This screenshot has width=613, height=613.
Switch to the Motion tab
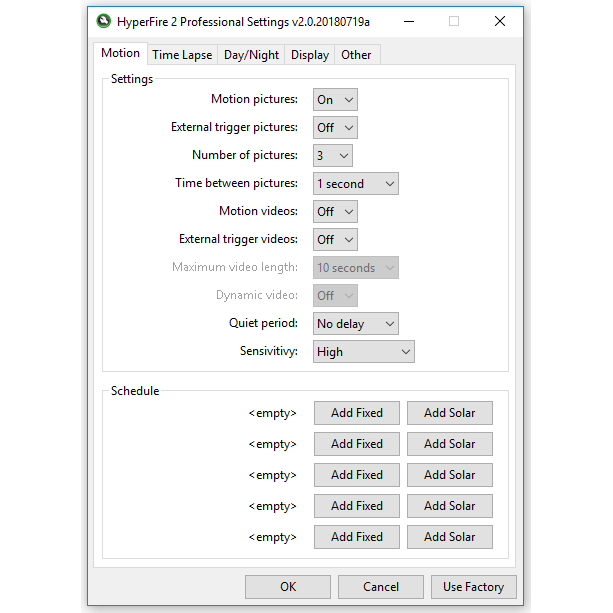(x=120, y=53)
